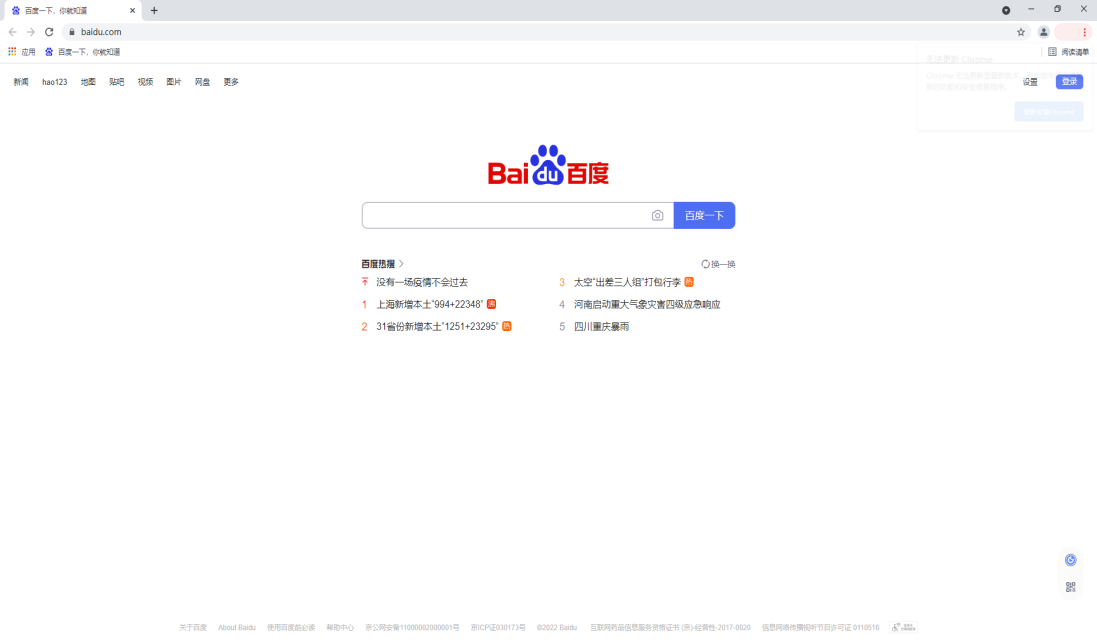Open the Chrome three-dot menu
The image size is (1097, 640).
(1084, 31)
